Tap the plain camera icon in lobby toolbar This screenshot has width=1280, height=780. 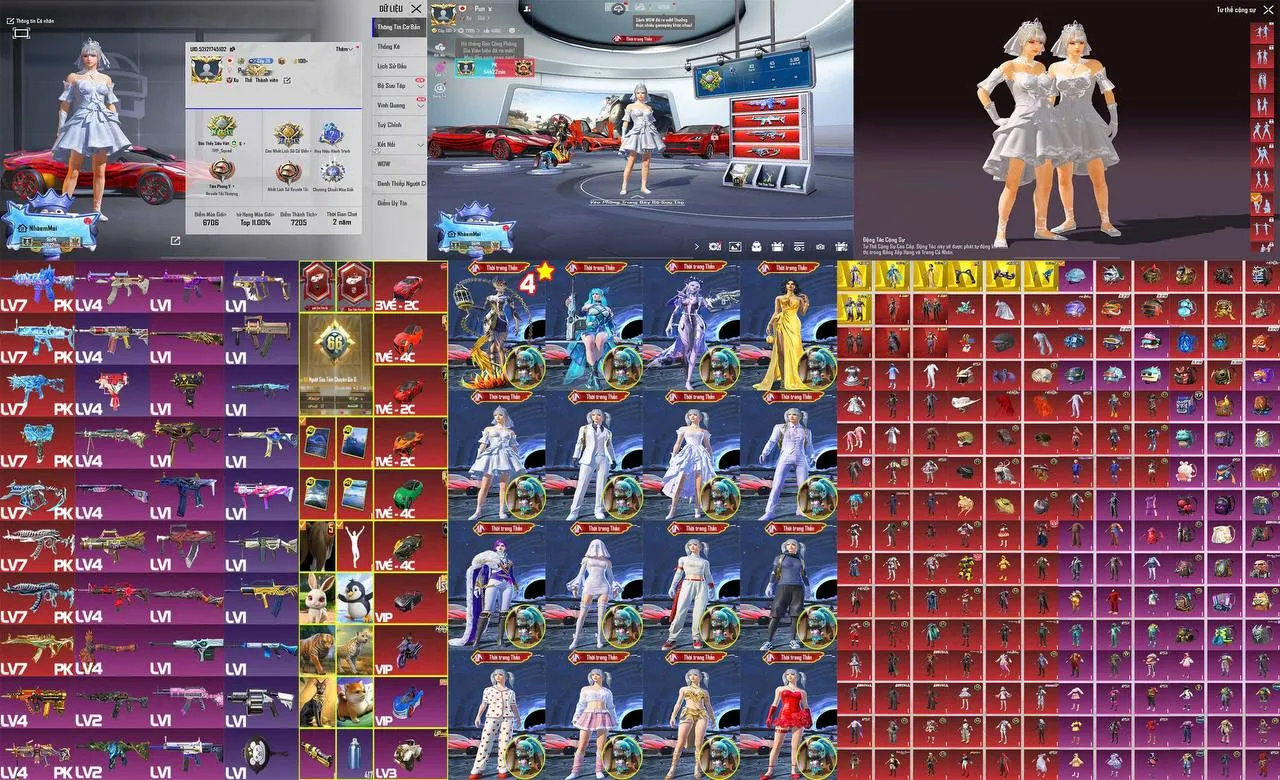(x=820, y=246)
